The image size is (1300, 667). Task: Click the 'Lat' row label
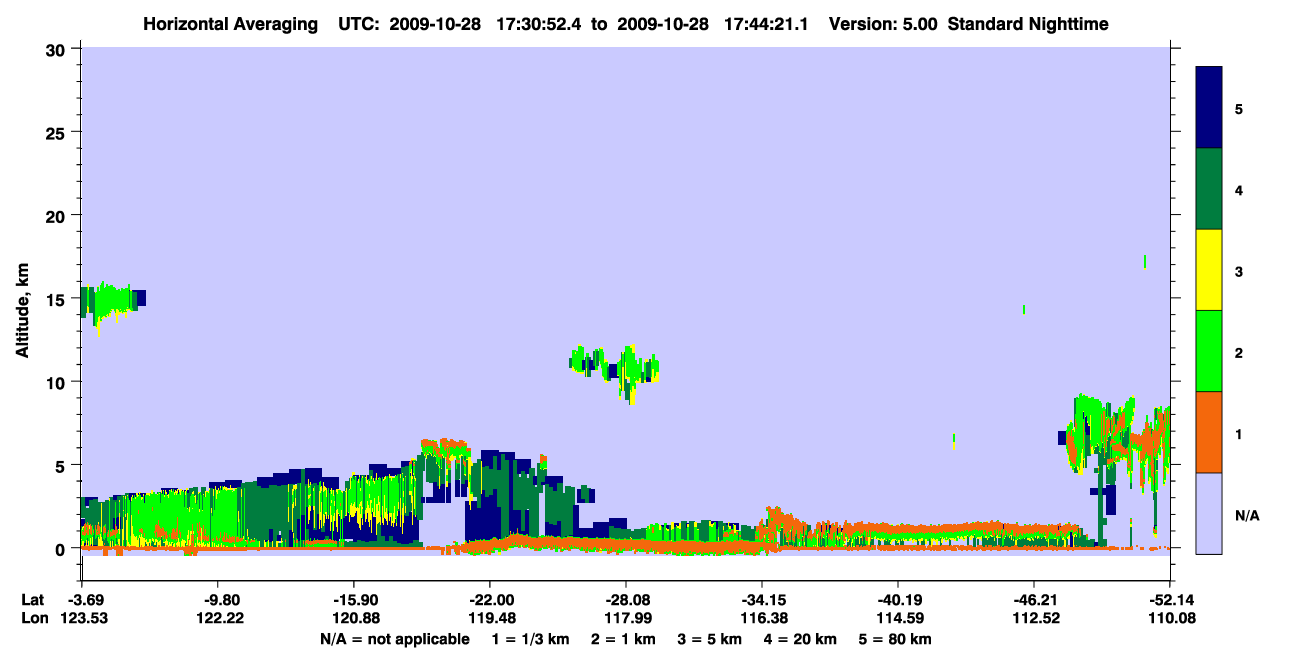coord(32,600)
